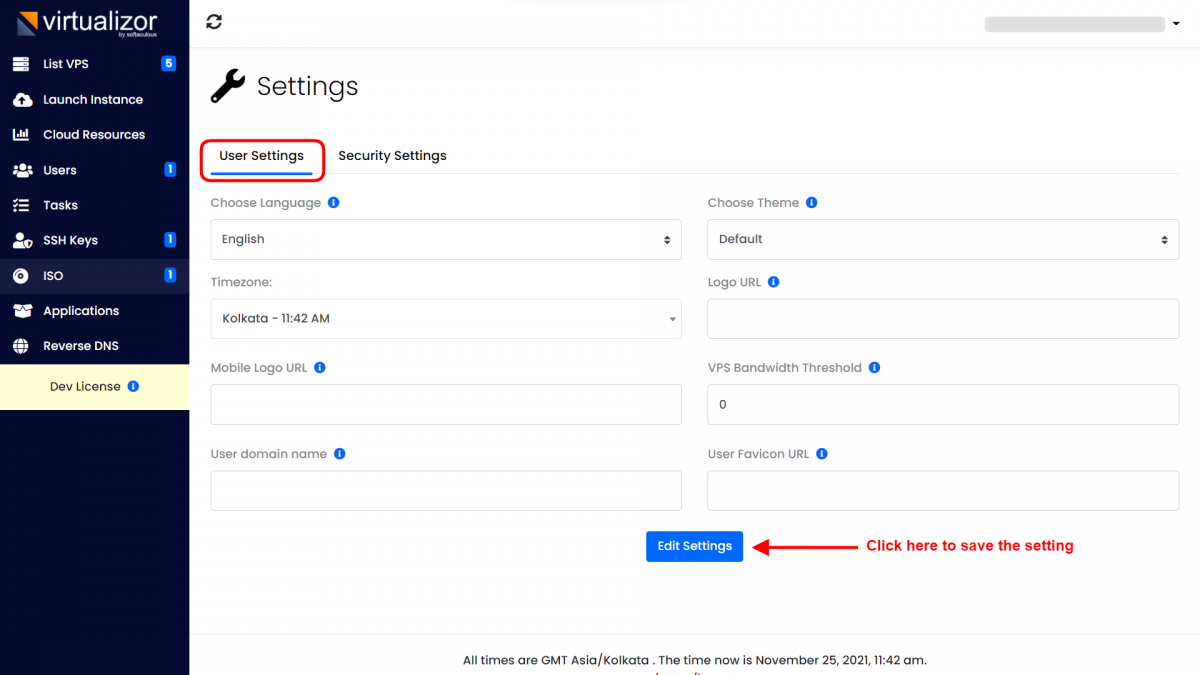Image resolution: width=1200 pixels, height=675 pixels.
Task: Switch to the Security Settings tab
Action: [x=392, y=155]
